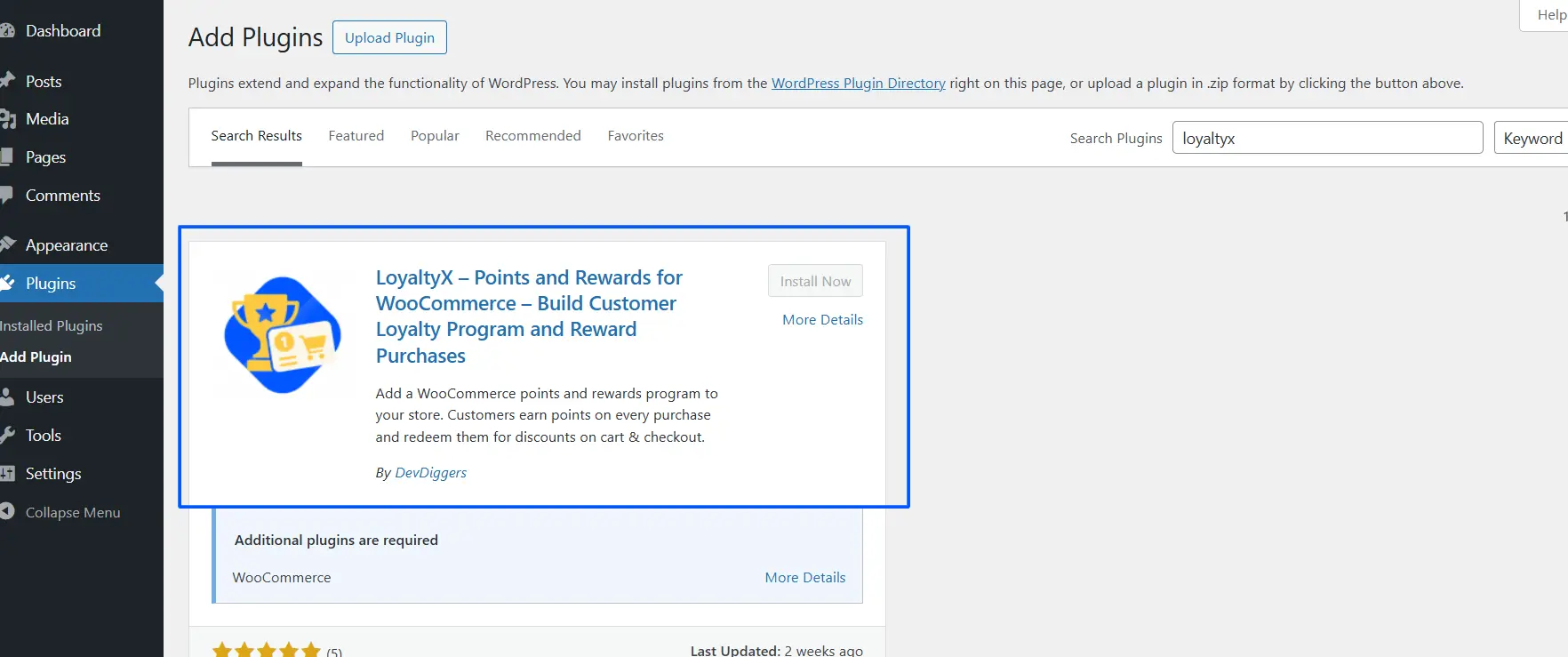This screenshot has height=657, width=1568.
Task: Click the Search Plugins input field
Action: (x=1327, y=138)
